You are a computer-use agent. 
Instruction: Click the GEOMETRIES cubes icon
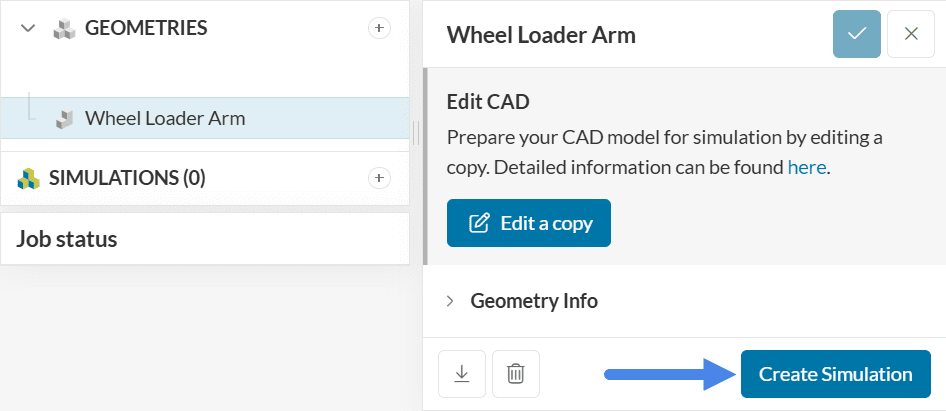pyautogui.click(x=65, y=28)
